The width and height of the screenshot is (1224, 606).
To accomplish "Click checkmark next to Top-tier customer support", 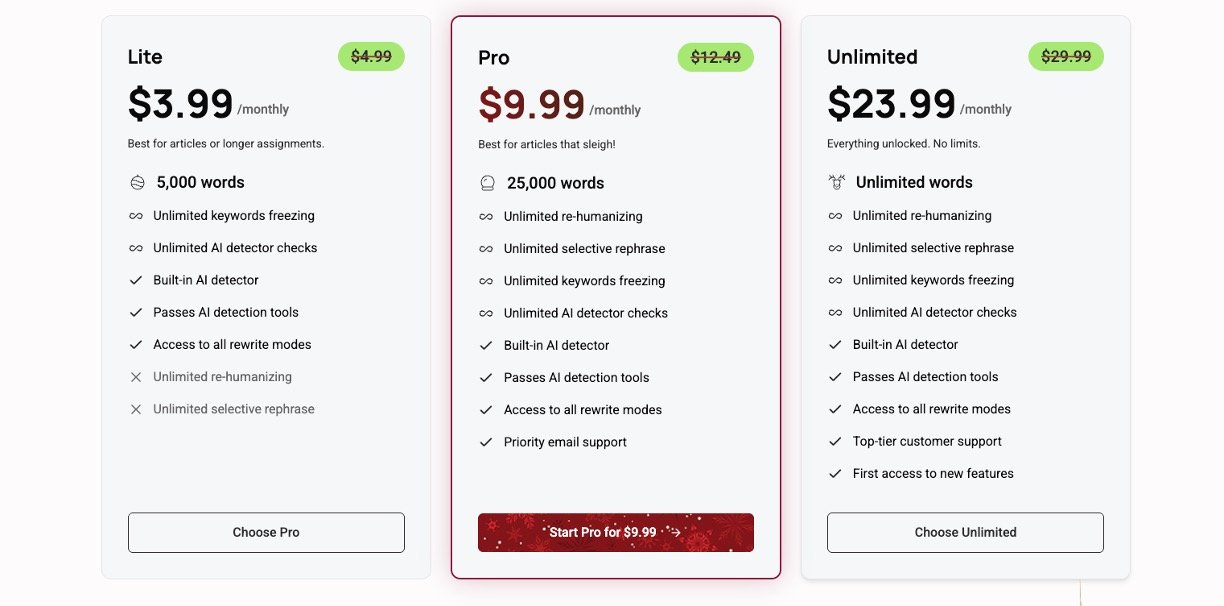I will click(836, 441).
